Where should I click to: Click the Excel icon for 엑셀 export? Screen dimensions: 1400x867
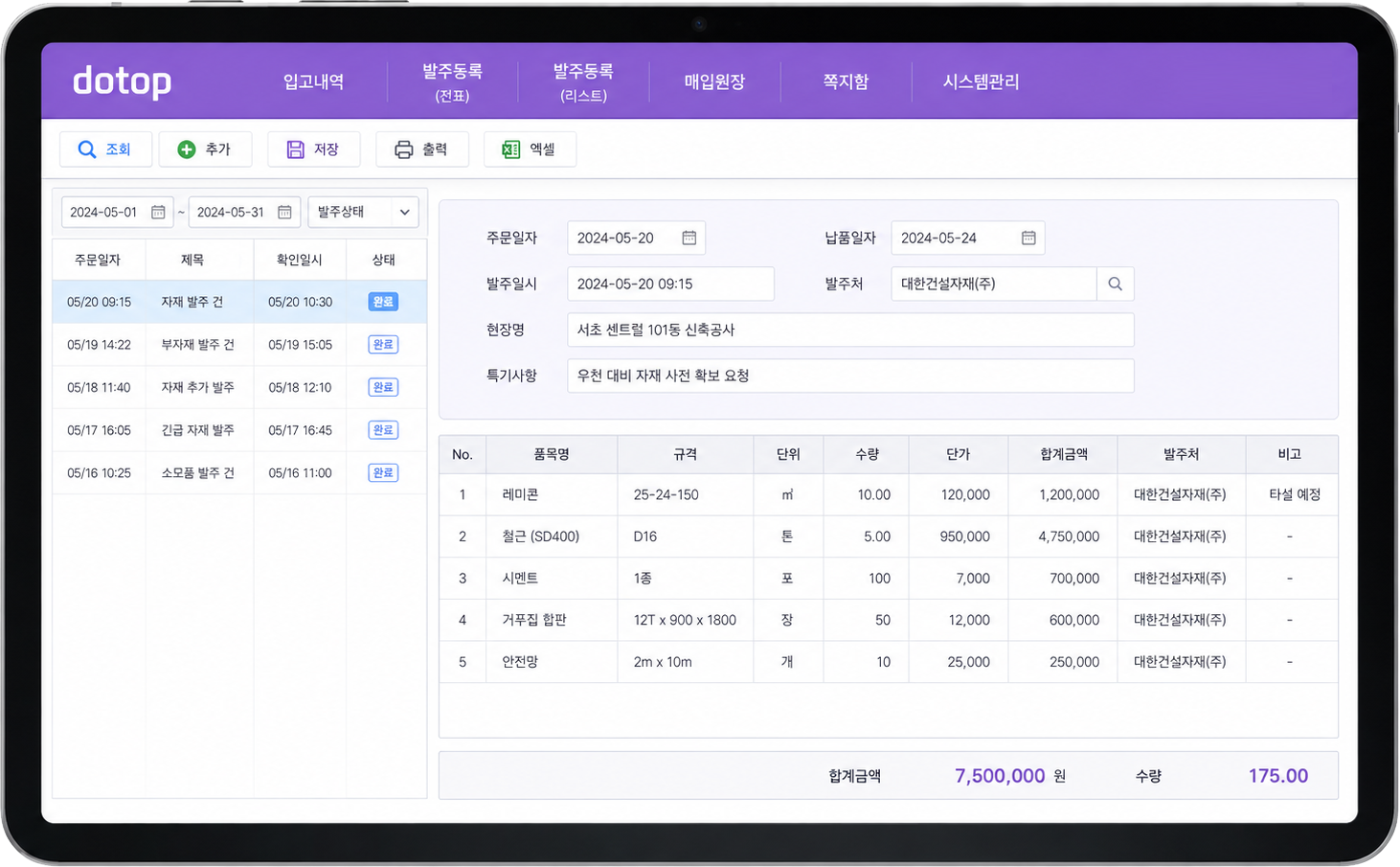[511, 149]
